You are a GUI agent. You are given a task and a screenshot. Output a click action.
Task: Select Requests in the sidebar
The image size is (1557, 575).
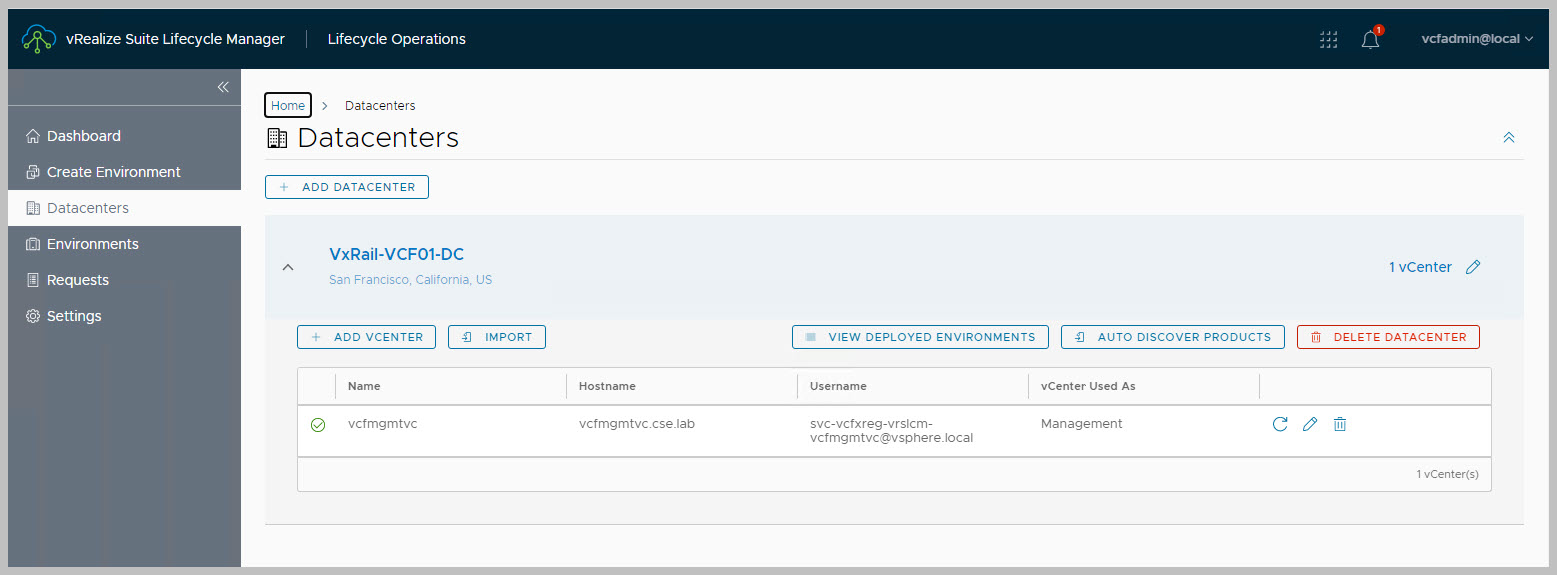[78, 280]
